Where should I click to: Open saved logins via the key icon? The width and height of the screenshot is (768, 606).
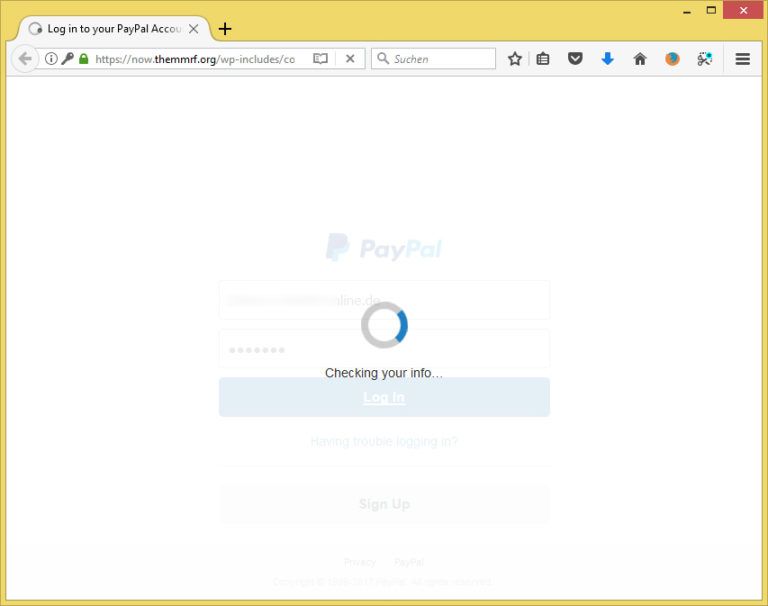point(68,59)
